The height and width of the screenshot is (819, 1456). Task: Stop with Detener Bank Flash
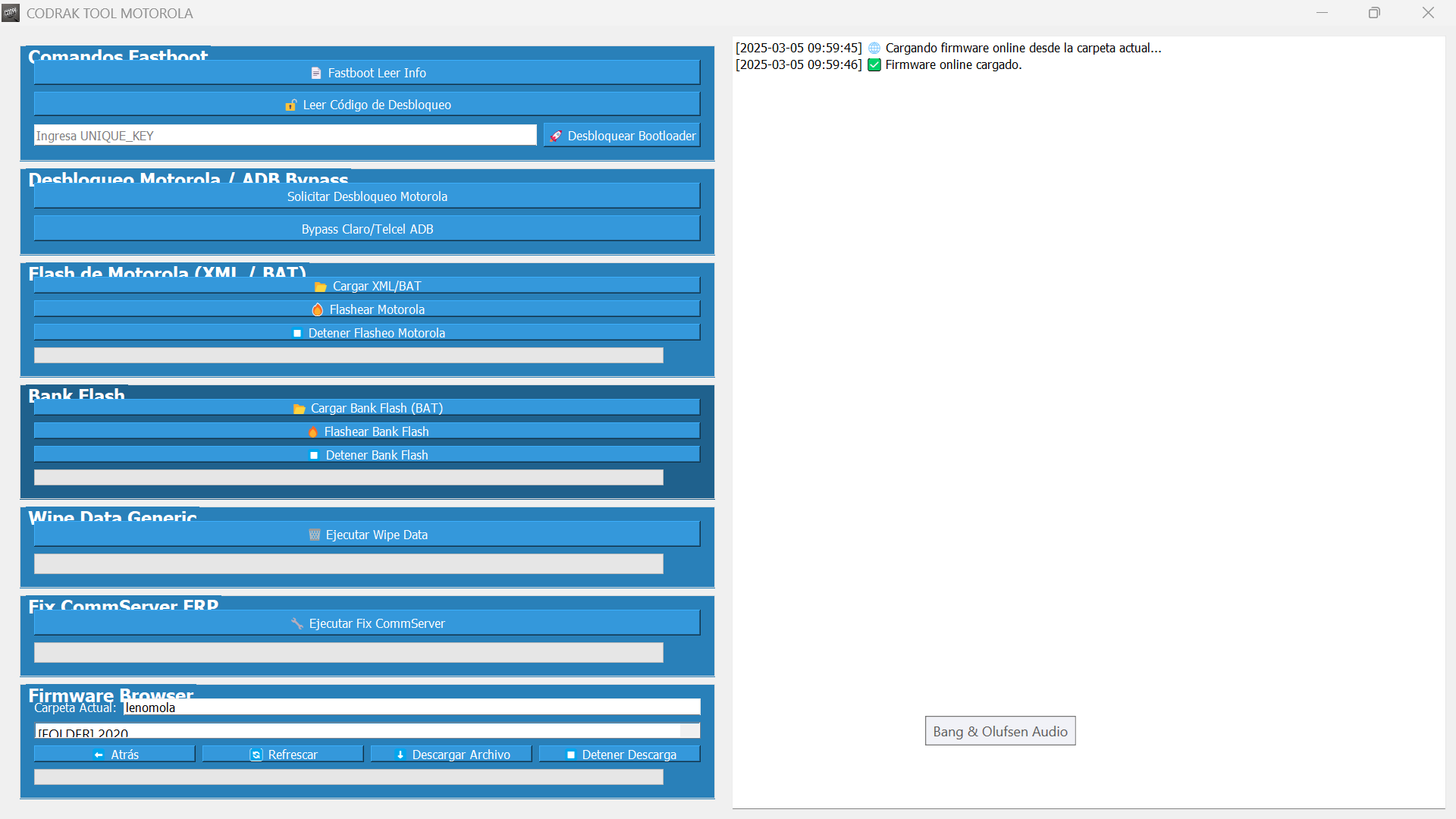coord(367,455)
